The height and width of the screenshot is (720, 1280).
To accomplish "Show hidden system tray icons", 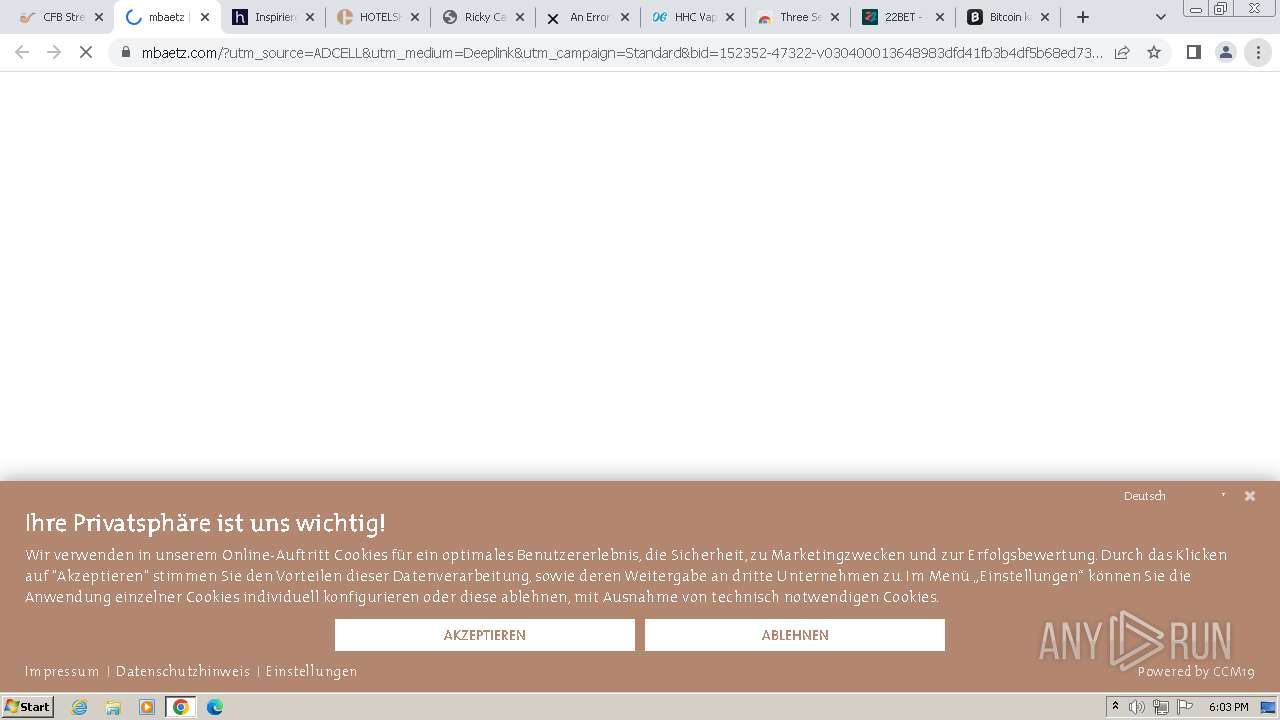I will [x=1115, y=707].
